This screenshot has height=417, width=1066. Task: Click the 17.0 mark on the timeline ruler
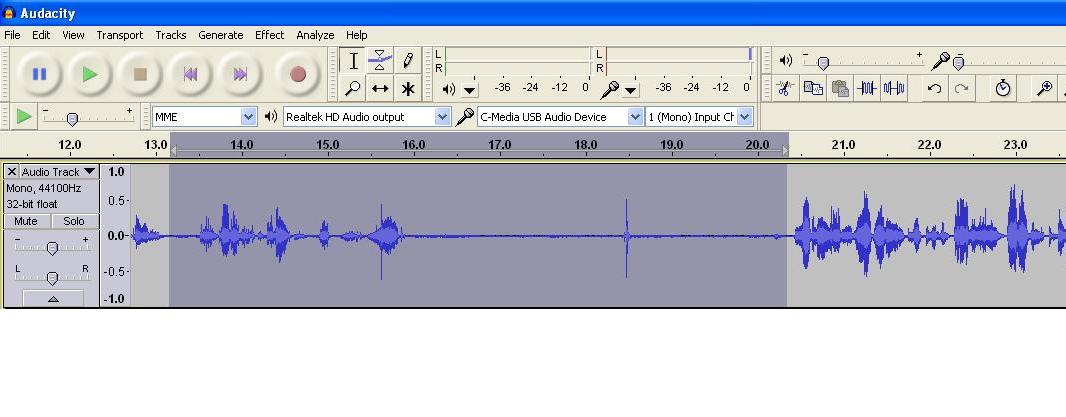click(x=499, y=145)
